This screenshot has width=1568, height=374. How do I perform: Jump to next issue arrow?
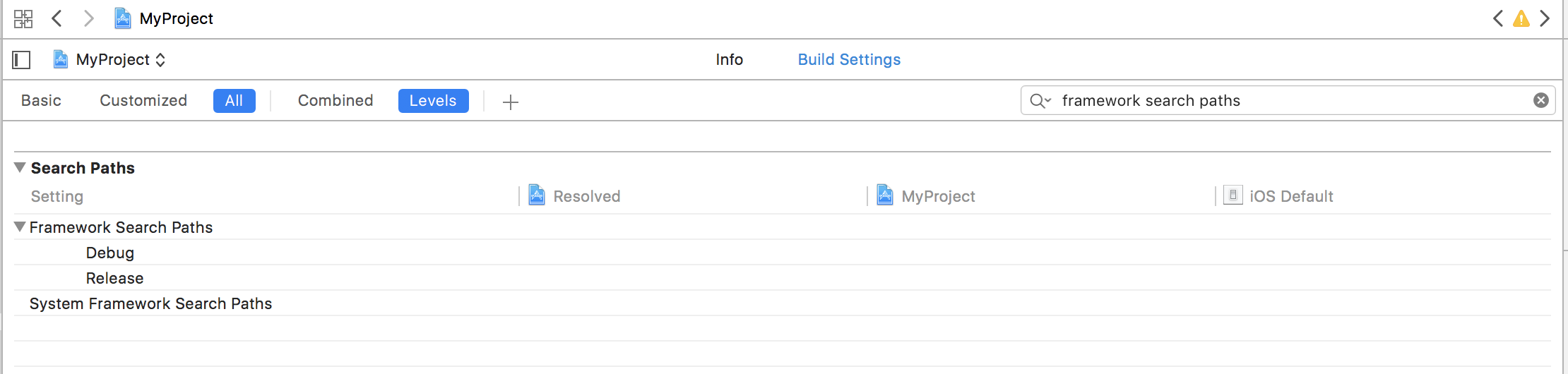coord(1545,18)
